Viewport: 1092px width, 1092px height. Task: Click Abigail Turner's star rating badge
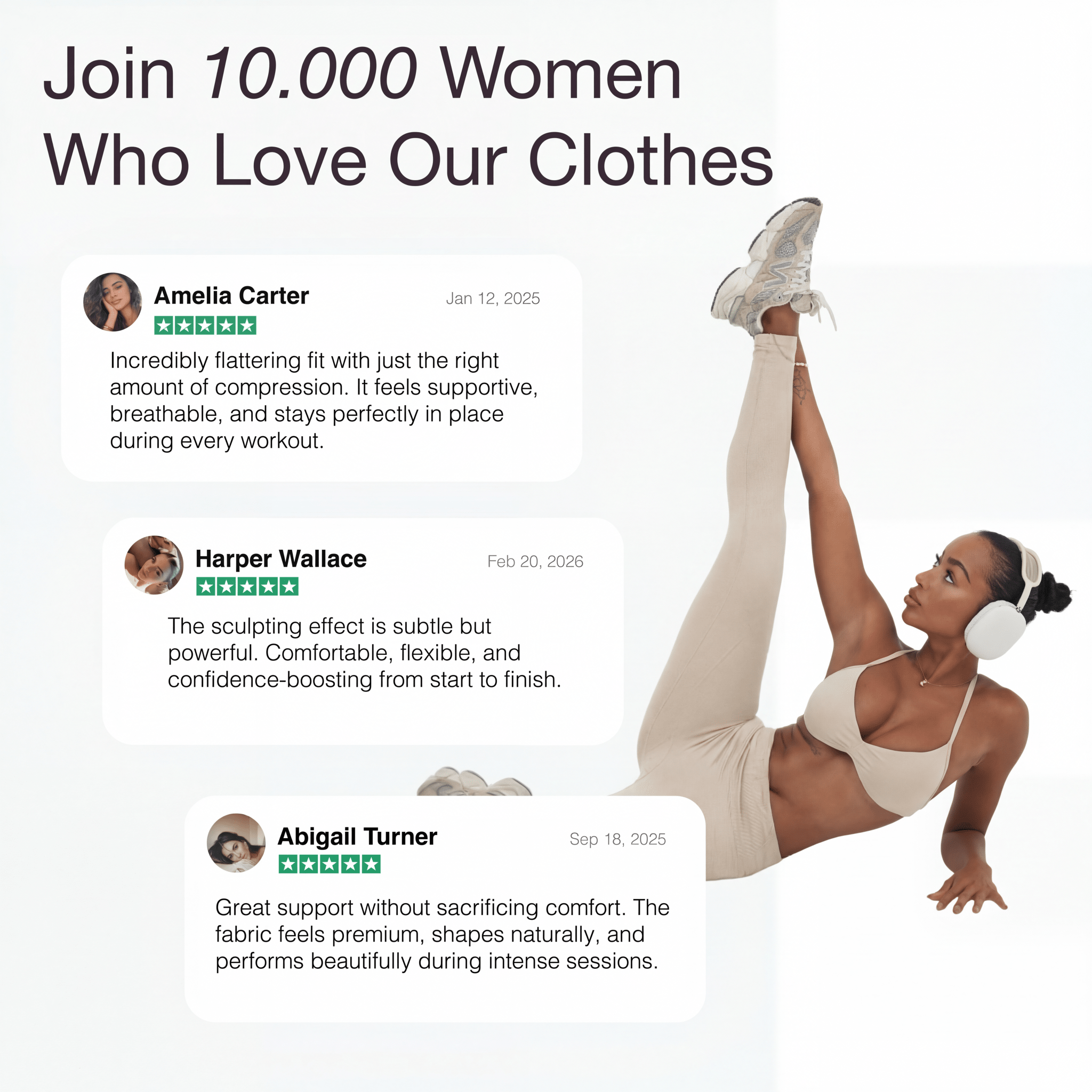pyautogui.click(x=330, y=864)
